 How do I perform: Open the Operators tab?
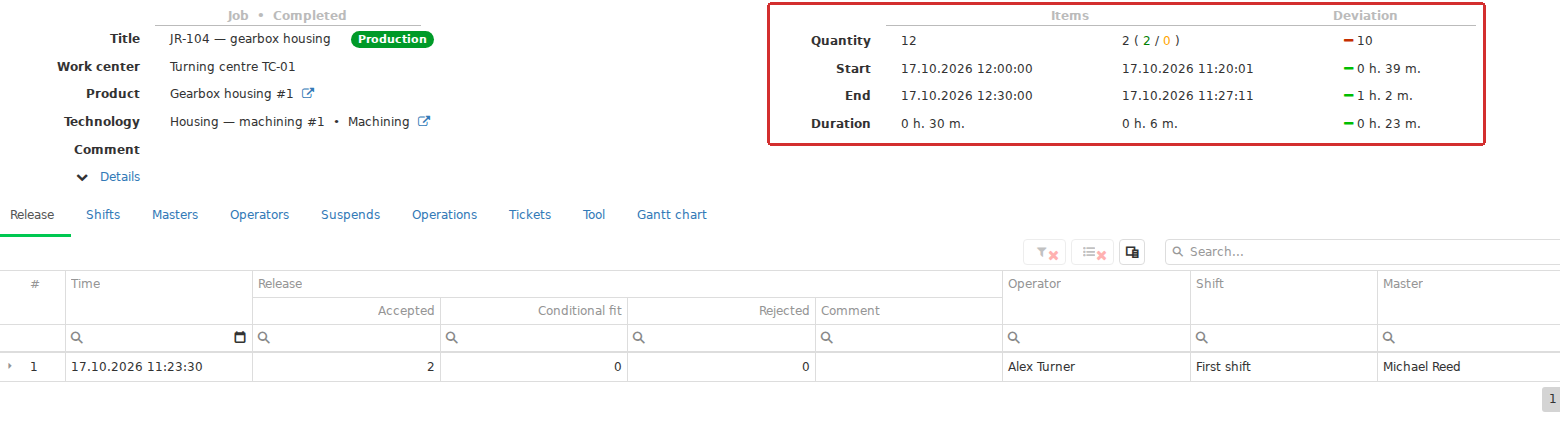(259, 214)
